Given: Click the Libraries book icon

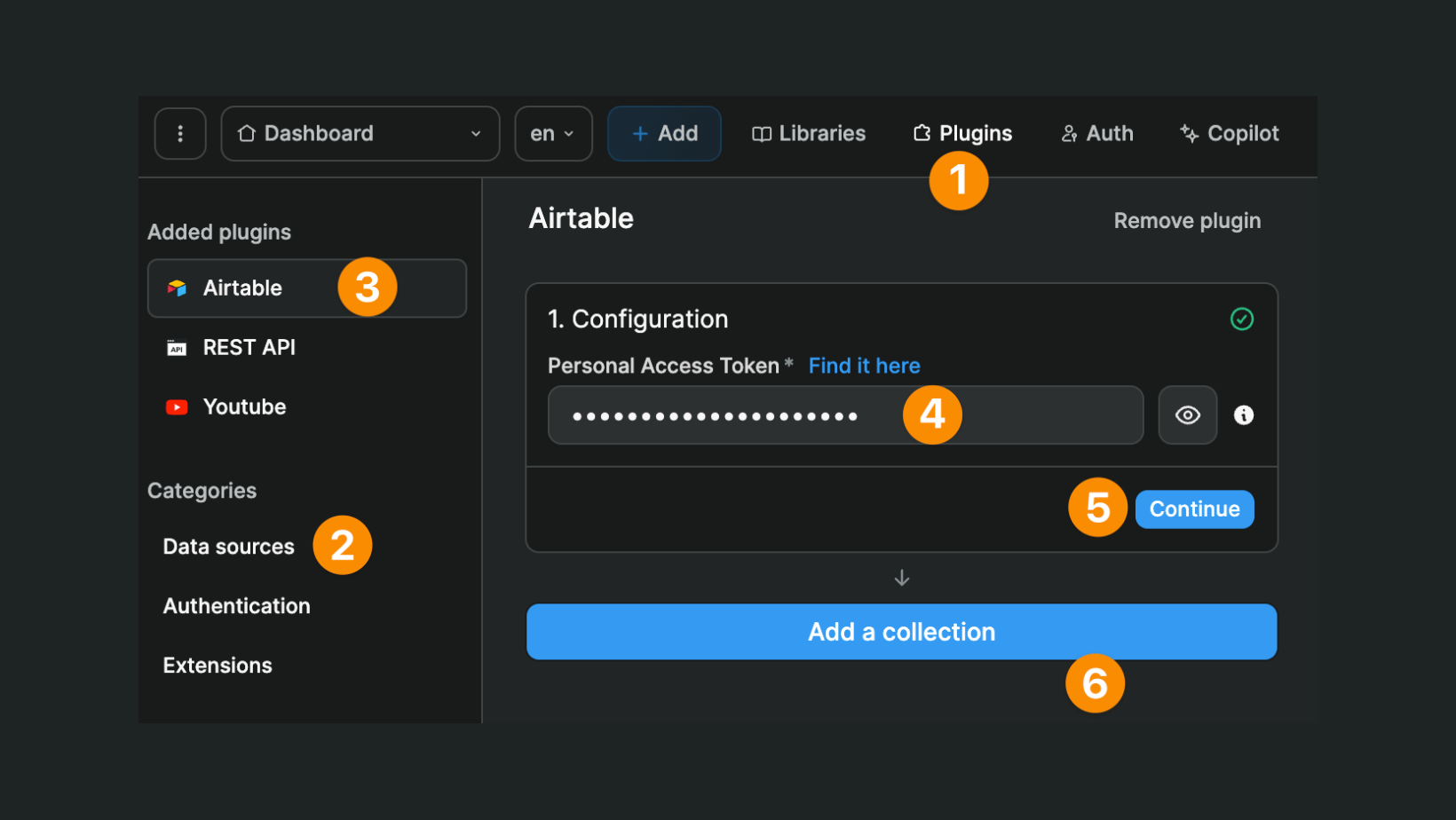Looking at the screenshot, I should pos(761,133).
